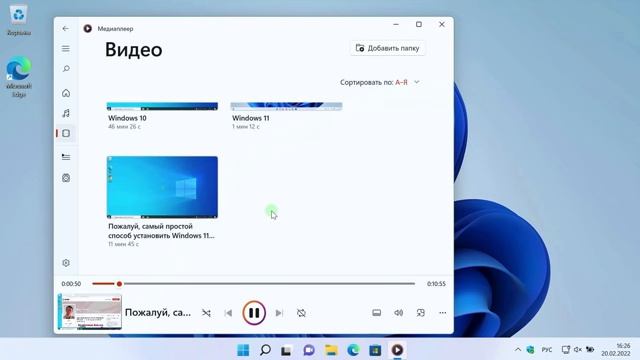Screen dimensions: 640x360
Task: Click the playback seek bar
Action: (x=253, y=283)
